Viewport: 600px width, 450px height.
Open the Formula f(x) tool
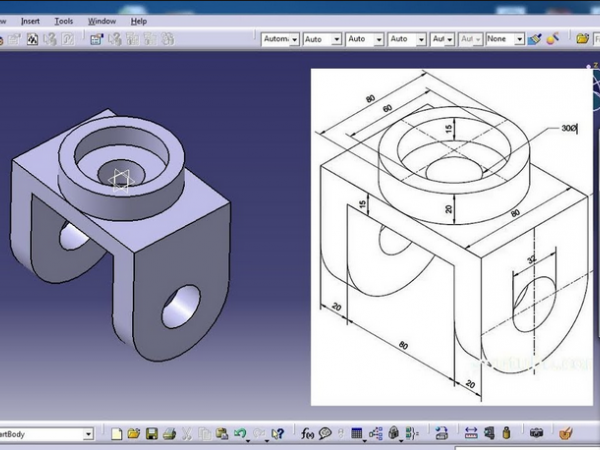click(307, 434)
